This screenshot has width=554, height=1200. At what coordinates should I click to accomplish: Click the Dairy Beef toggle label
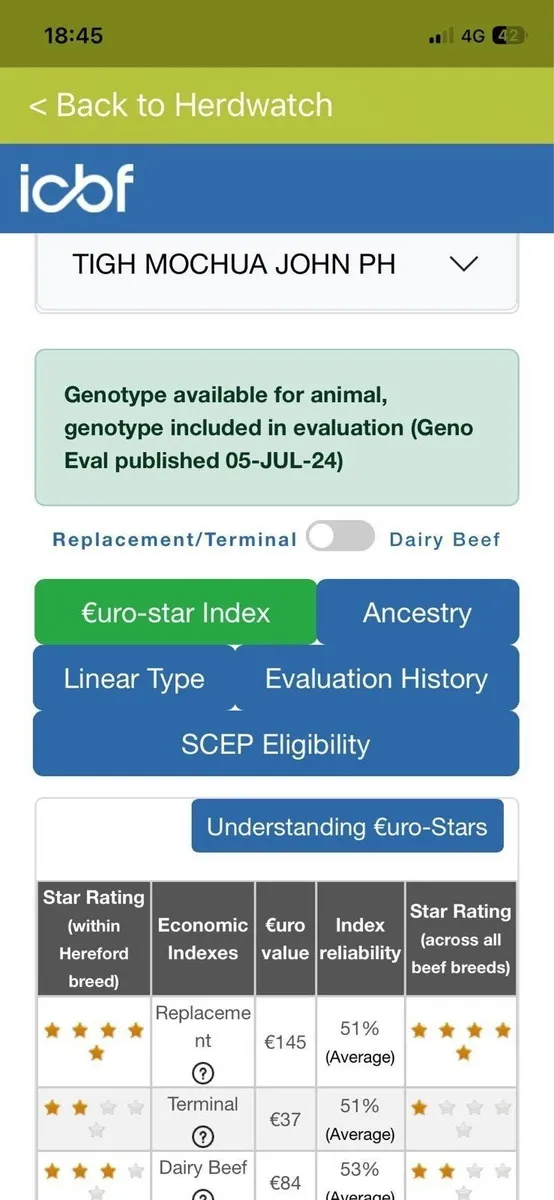click(444, 539)
